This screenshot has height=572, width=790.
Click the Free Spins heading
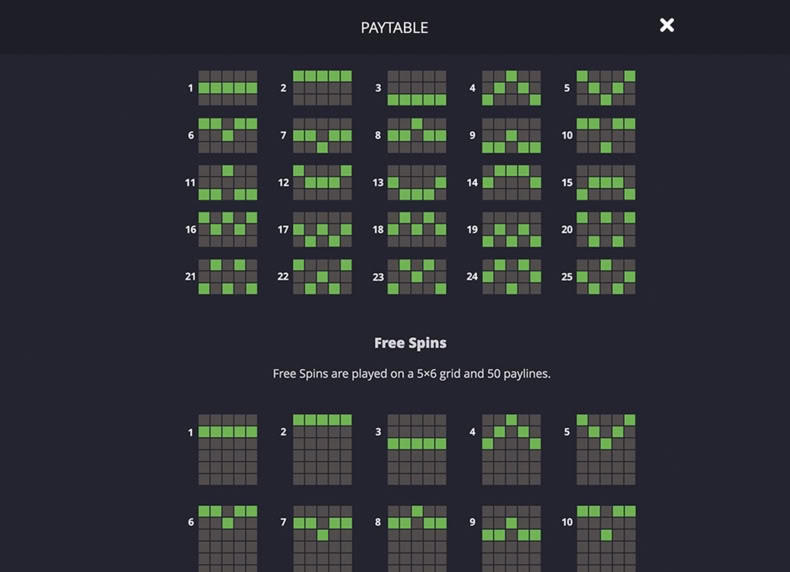click(x=410, y=343)
